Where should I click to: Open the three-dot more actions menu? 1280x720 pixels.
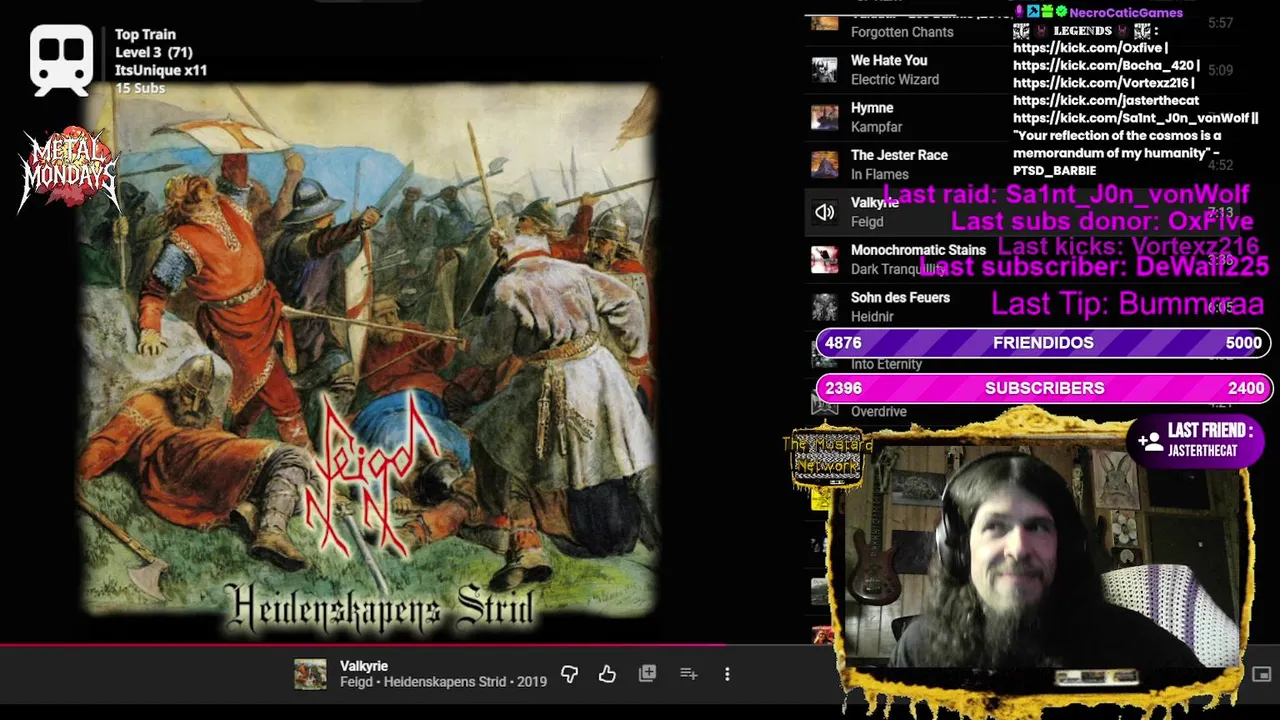(x=727, y=674)
